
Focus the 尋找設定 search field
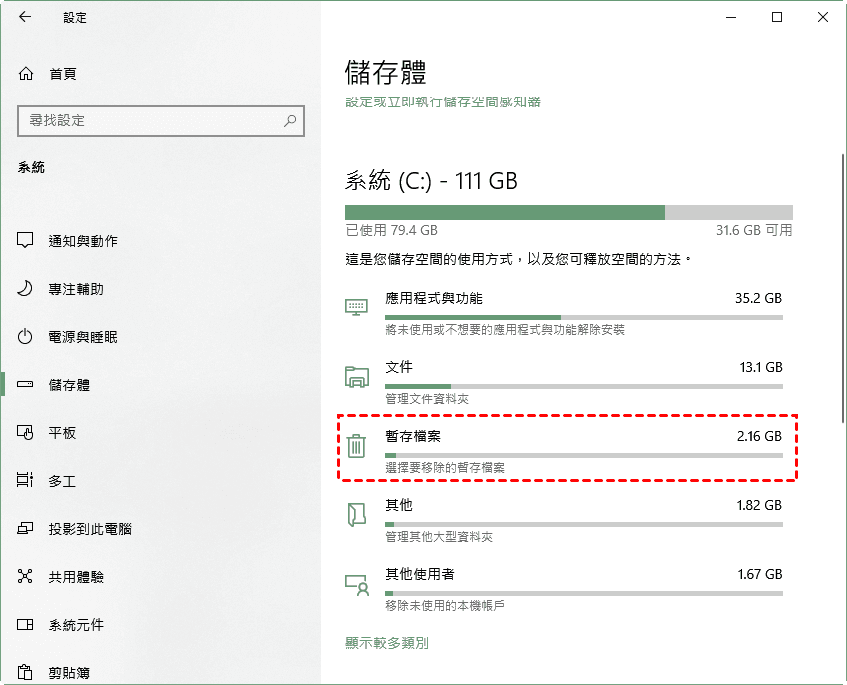(150, 121)
